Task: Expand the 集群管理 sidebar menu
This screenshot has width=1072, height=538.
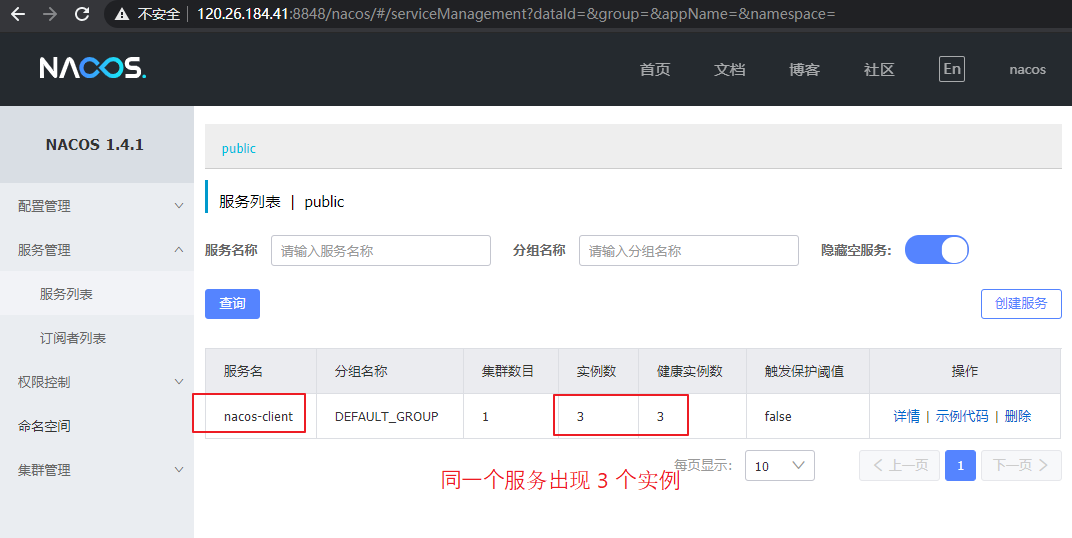Action: [x=97, y=470]
